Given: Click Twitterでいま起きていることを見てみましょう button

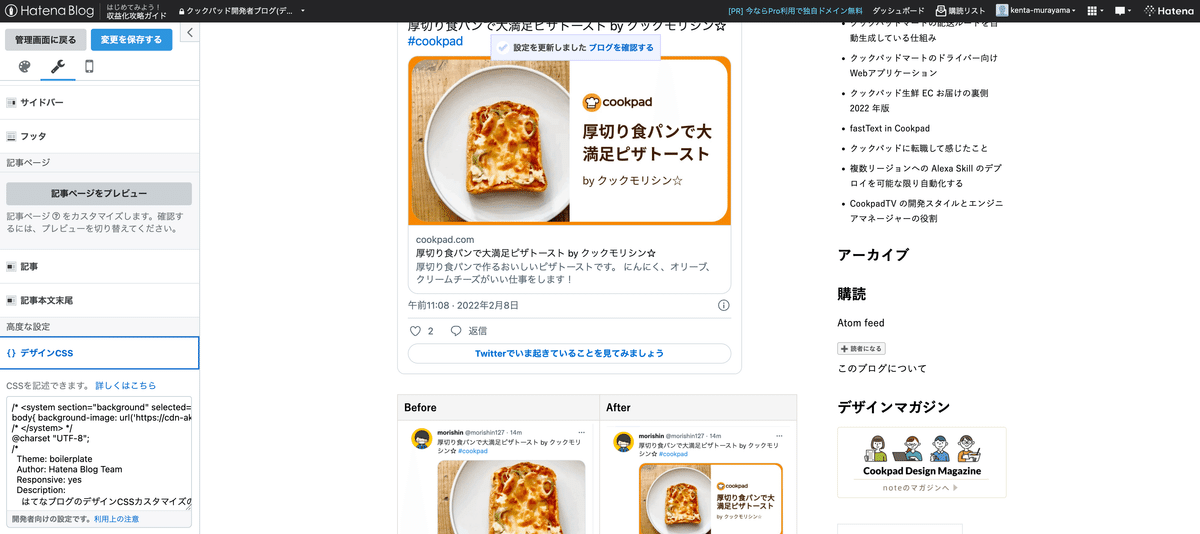Looking at the screenshot, I should pyautogui.click(x=569, y=353).
